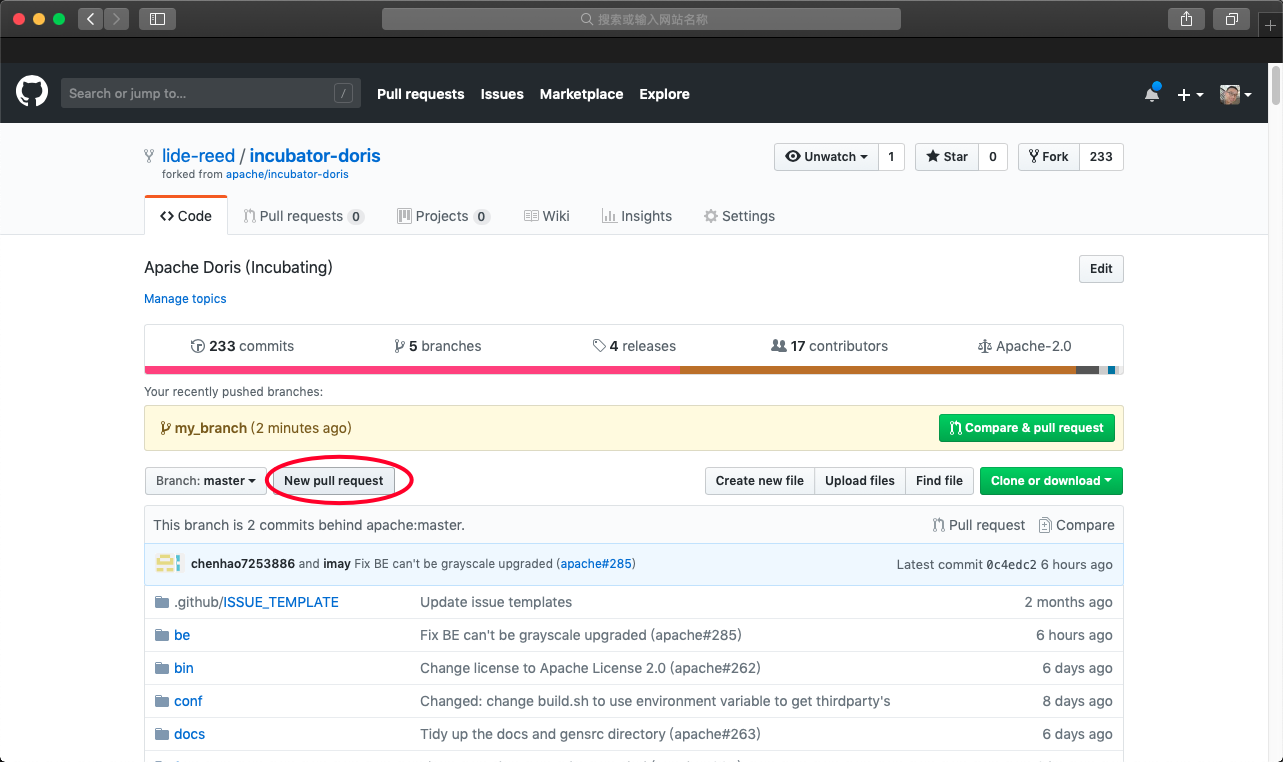Click the language breakdown color bar
Image resolution: width=1283 pixels, height=762 pixels.
634,370
